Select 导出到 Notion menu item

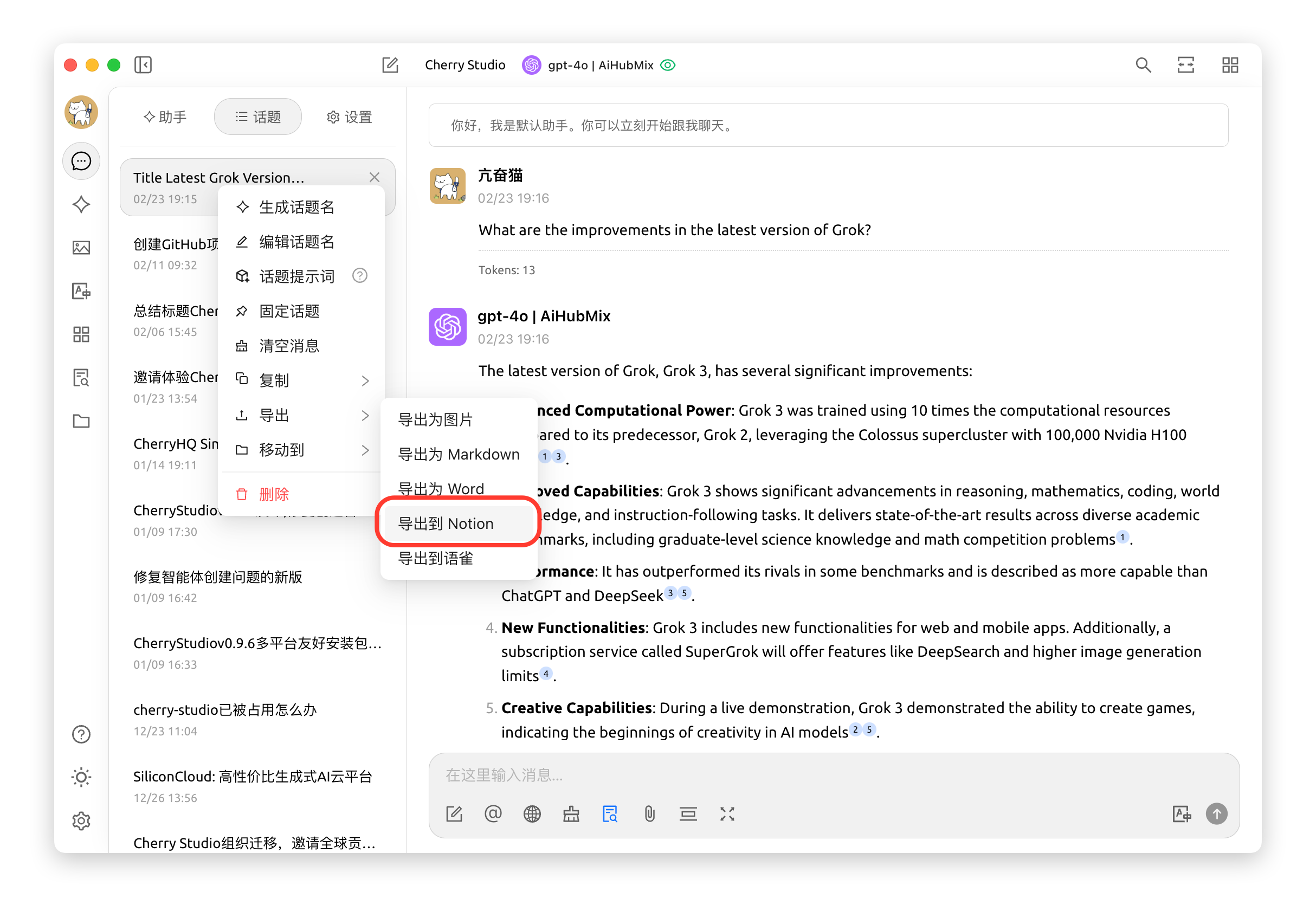pos(446,523)
